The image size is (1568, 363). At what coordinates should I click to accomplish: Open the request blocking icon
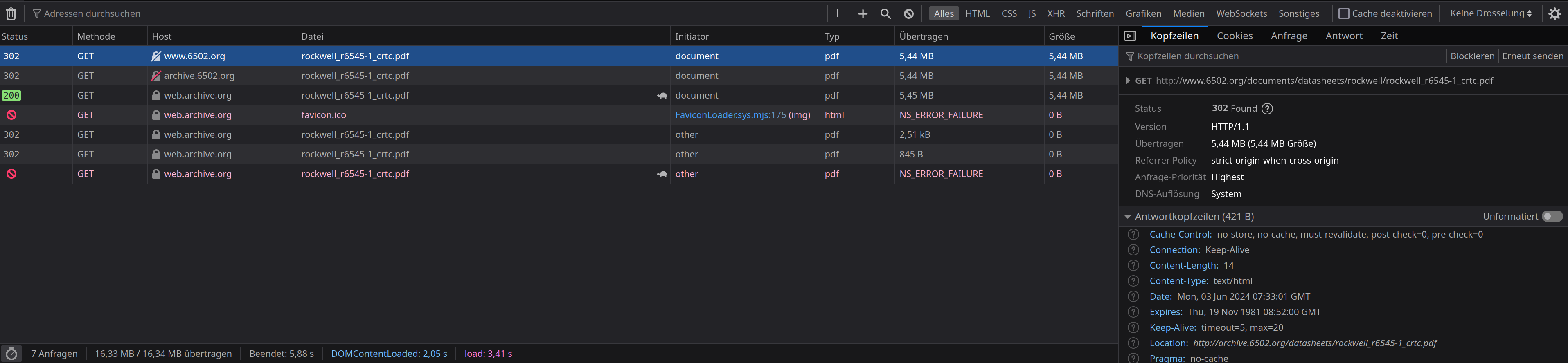(x=909, y=13)
